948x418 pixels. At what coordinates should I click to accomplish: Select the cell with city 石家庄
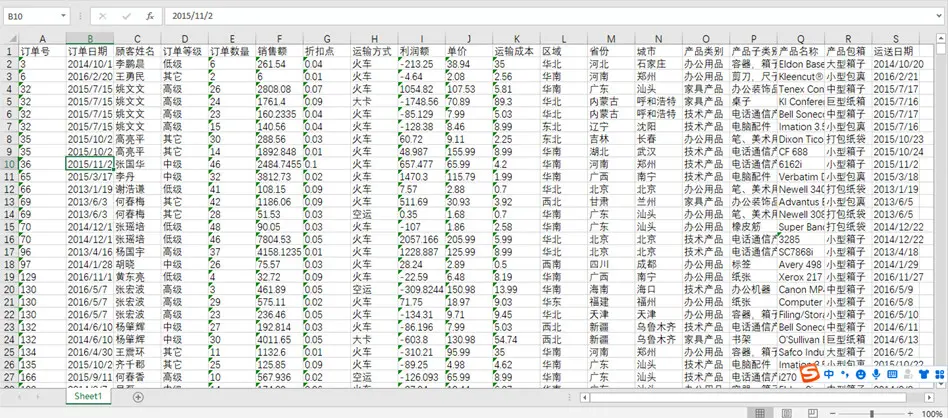[x=658, y=64]
